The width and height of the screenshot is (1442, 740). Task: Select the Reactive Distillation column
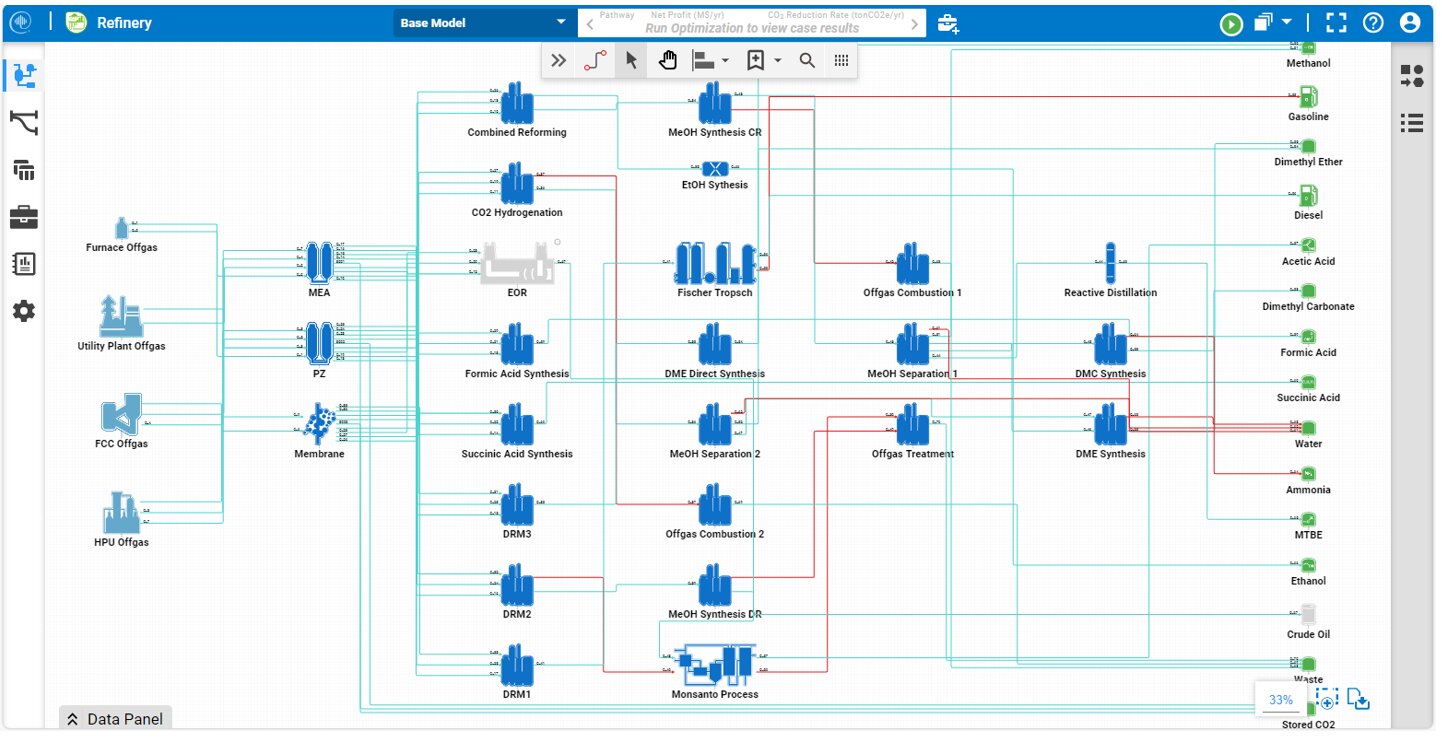click(x=1110, y=264)
